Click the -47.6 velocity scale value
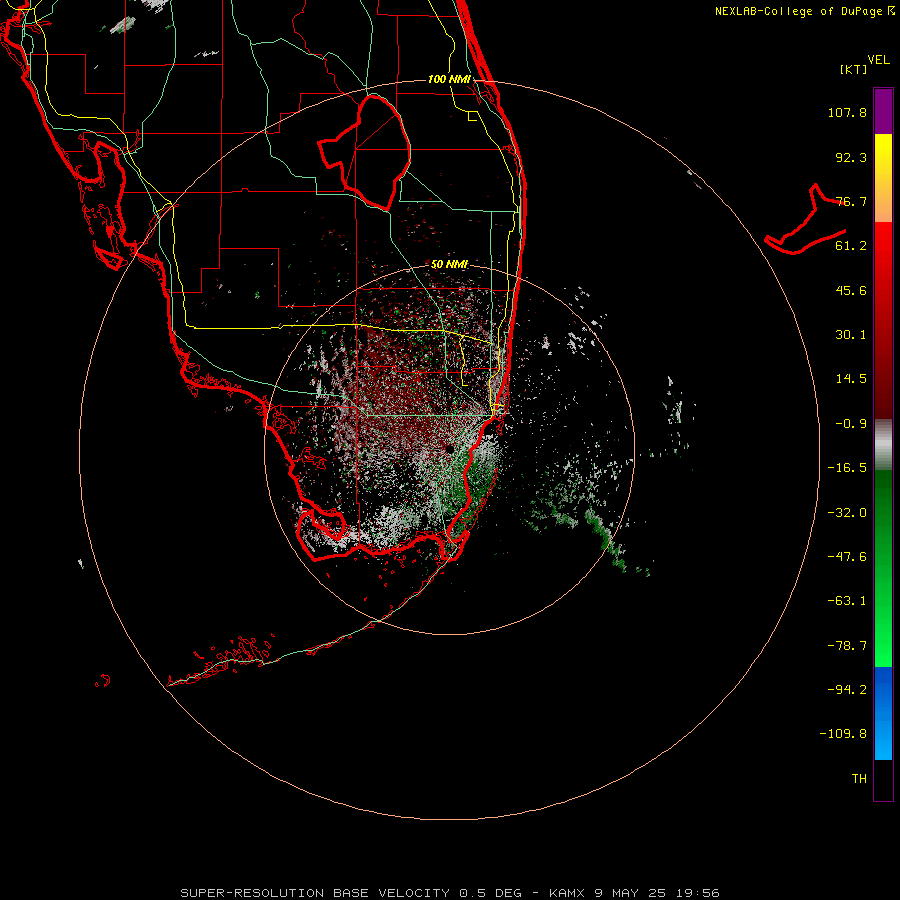The image size is (900, 900). 847,557
